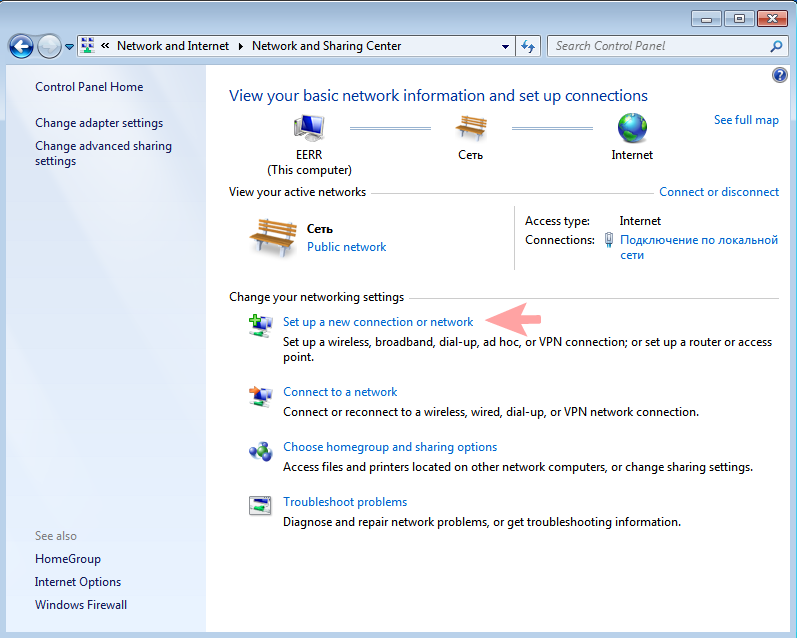Open Подключение по локальной сети connection

(x=699, y=247)
